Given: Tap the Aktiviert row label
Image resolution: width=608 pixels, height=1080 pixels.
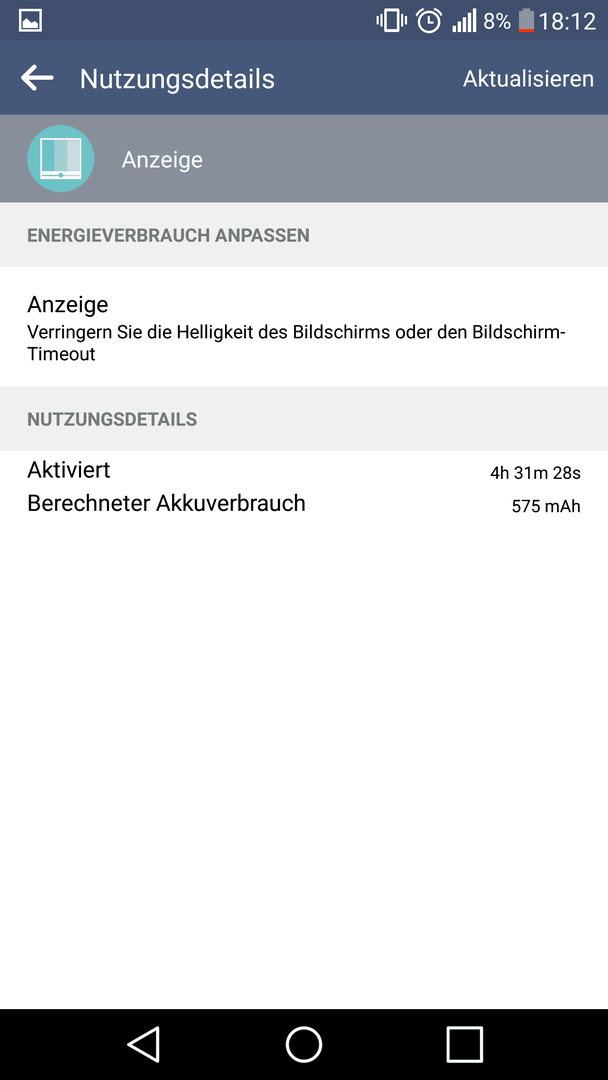Looking at the screenshot, I should (x=69, y=470).
